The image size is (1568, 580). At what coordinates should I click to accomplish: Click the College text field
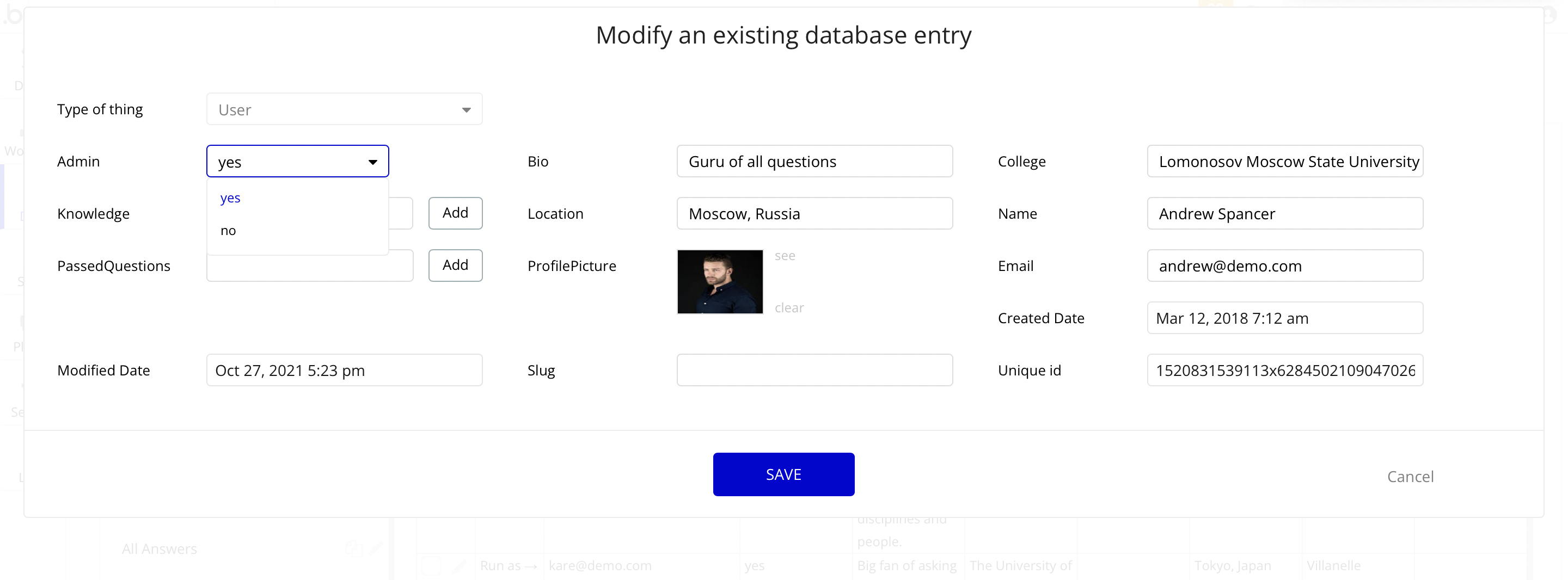[1284, 162]
